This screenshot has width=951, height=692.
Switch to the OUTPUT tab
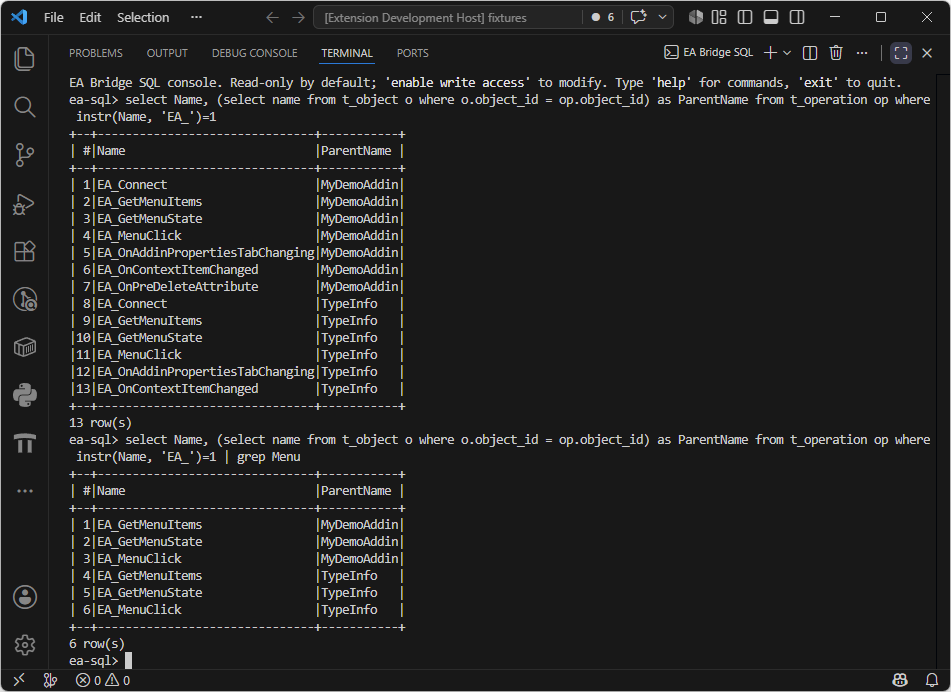point(167,53)
